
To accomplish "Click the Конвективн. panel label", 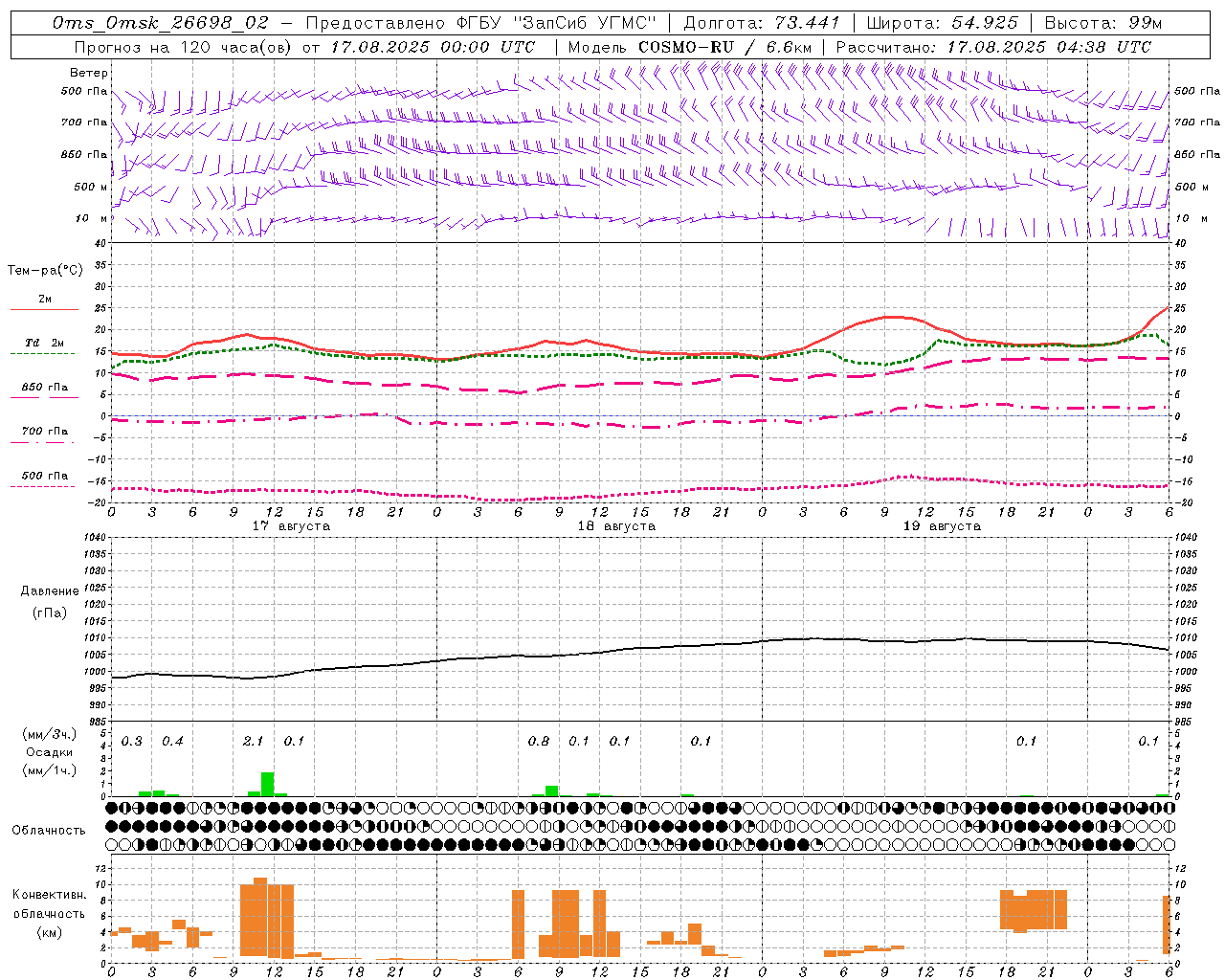I will [x=50, y=894].
